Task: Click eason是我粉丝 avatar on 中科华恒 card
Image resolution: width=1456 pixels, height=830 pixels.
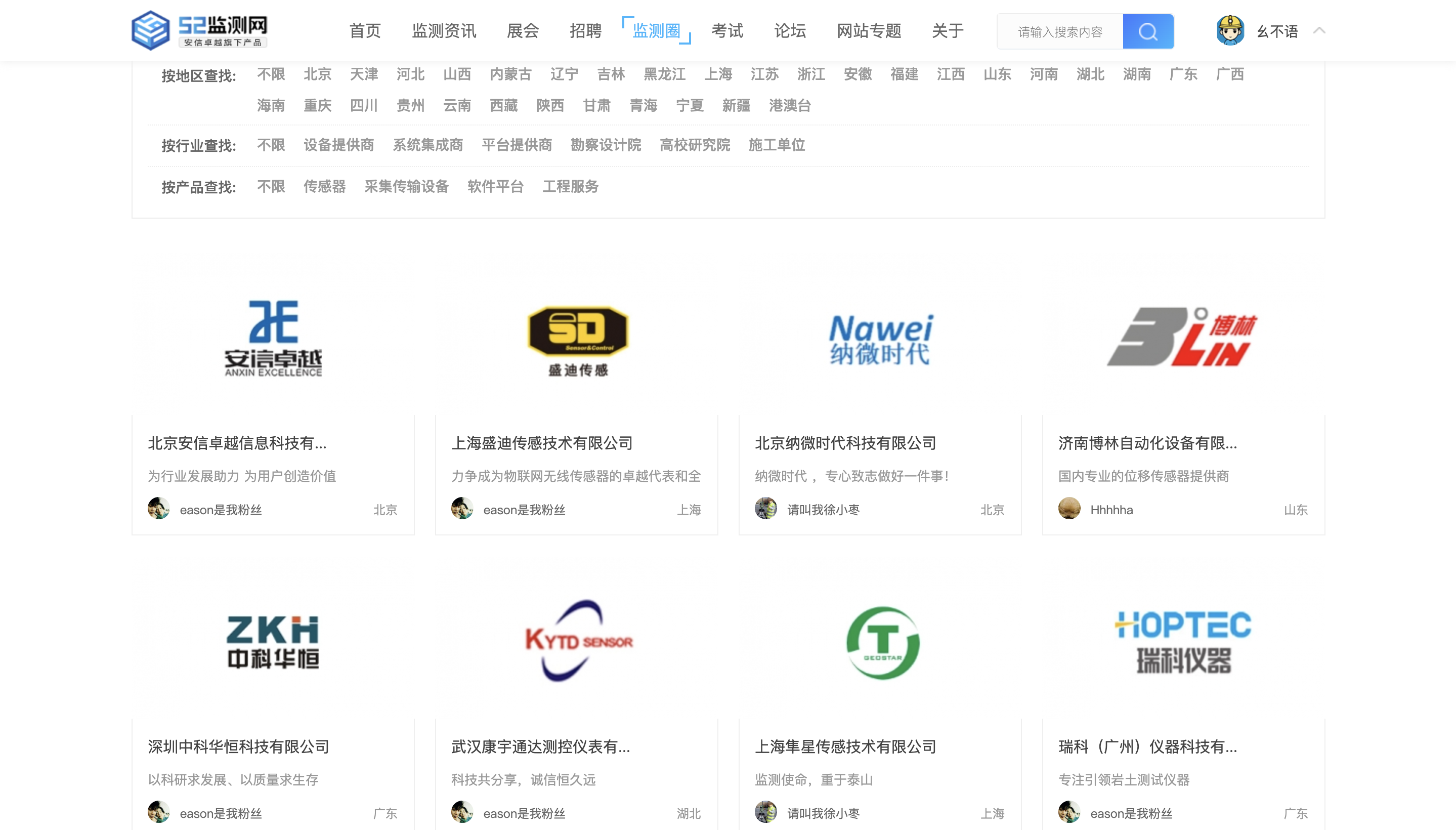Action: (158, 812)
